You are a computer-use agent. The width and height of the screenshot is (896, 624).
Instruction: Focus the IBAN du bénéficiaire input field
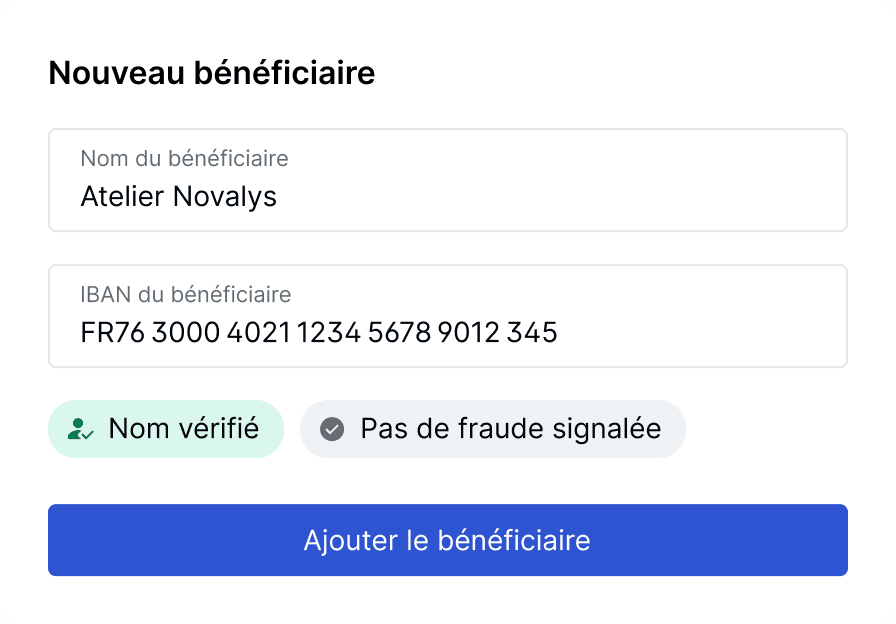448,316
